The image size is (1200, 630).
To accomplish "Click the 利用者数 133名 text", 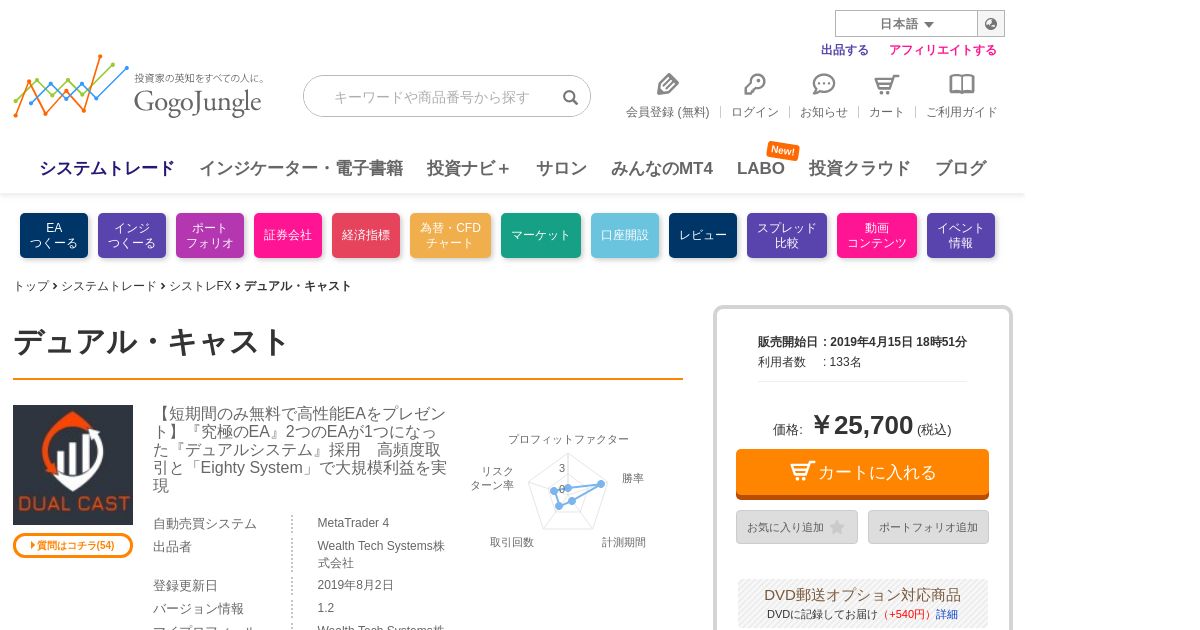I will pyautogui.click(x=809, y=362).
